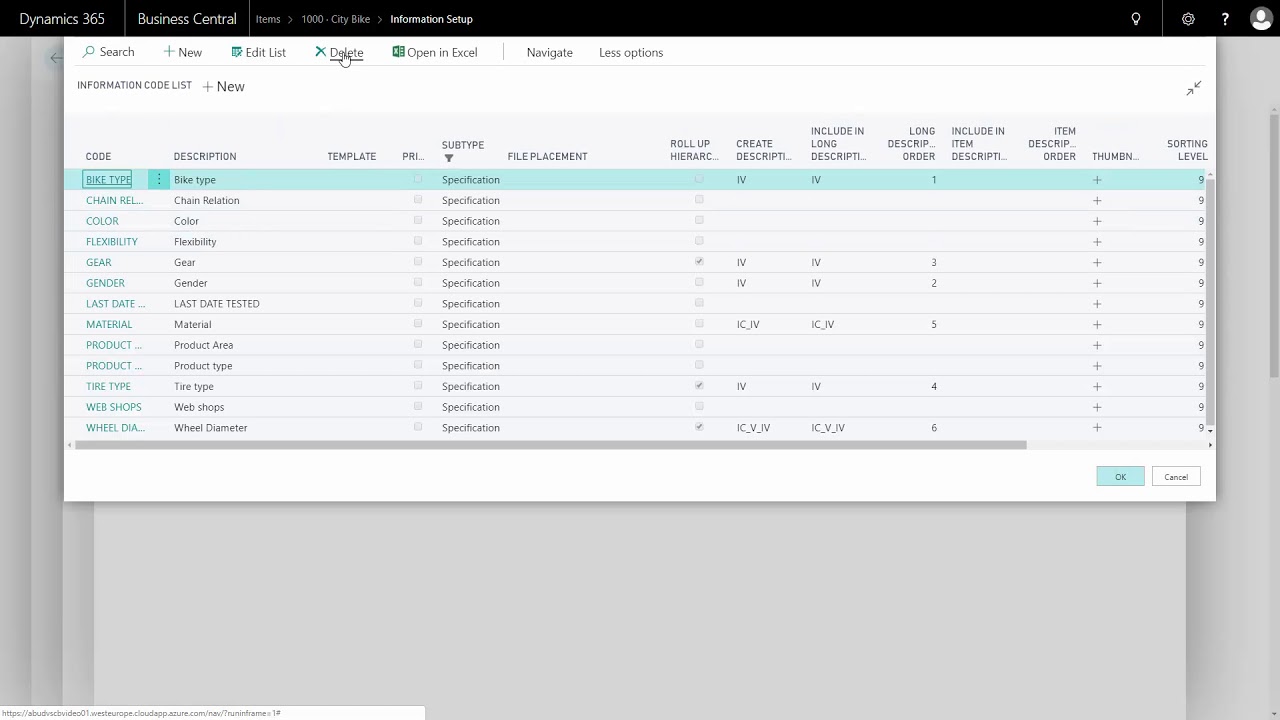Toggle Primary checkbox for MATERIAL row
The width and height of the screenshot is (1280, 720).
click(418, 324)
